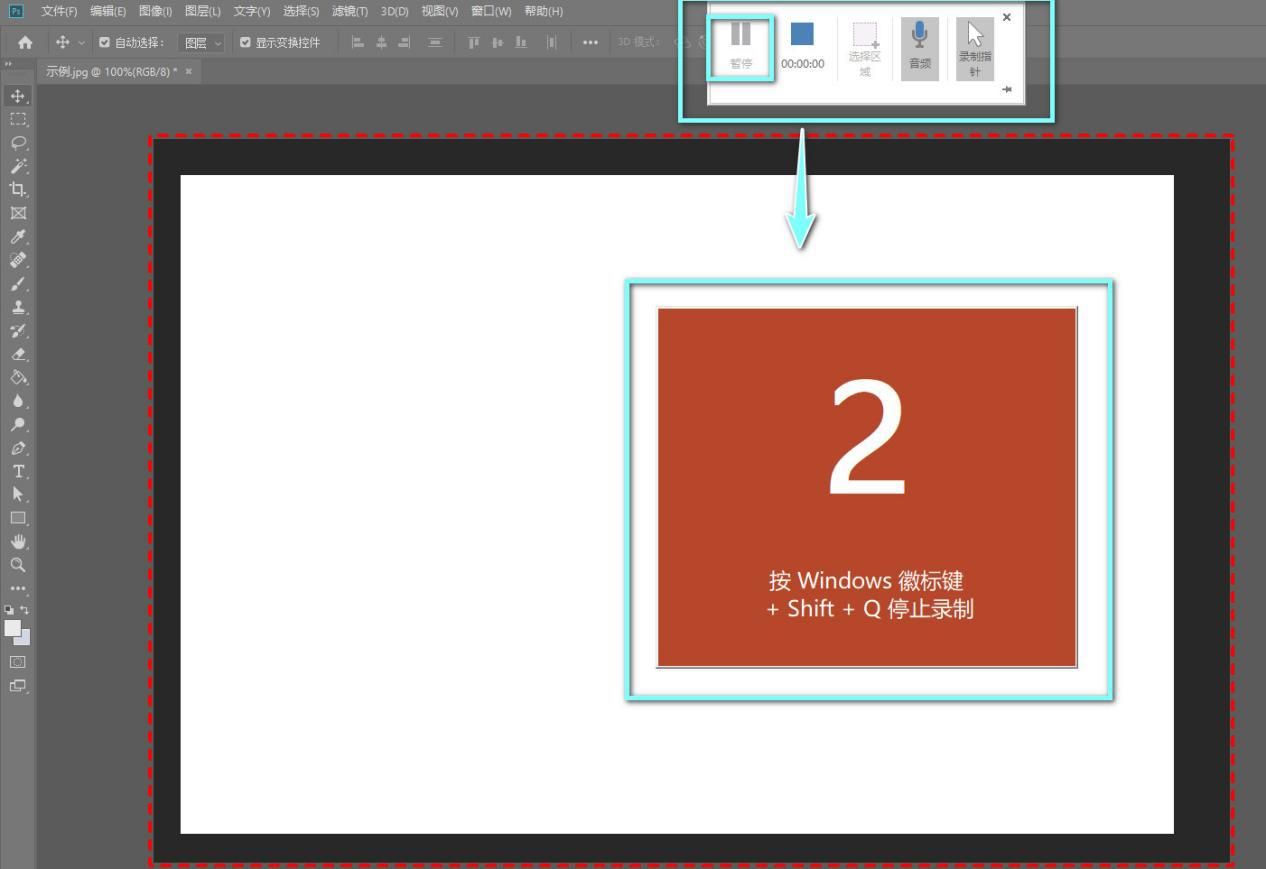Open the 滤镜(T) menu
The height and width of the screenshot is (869, 1266).
[350, 11]
